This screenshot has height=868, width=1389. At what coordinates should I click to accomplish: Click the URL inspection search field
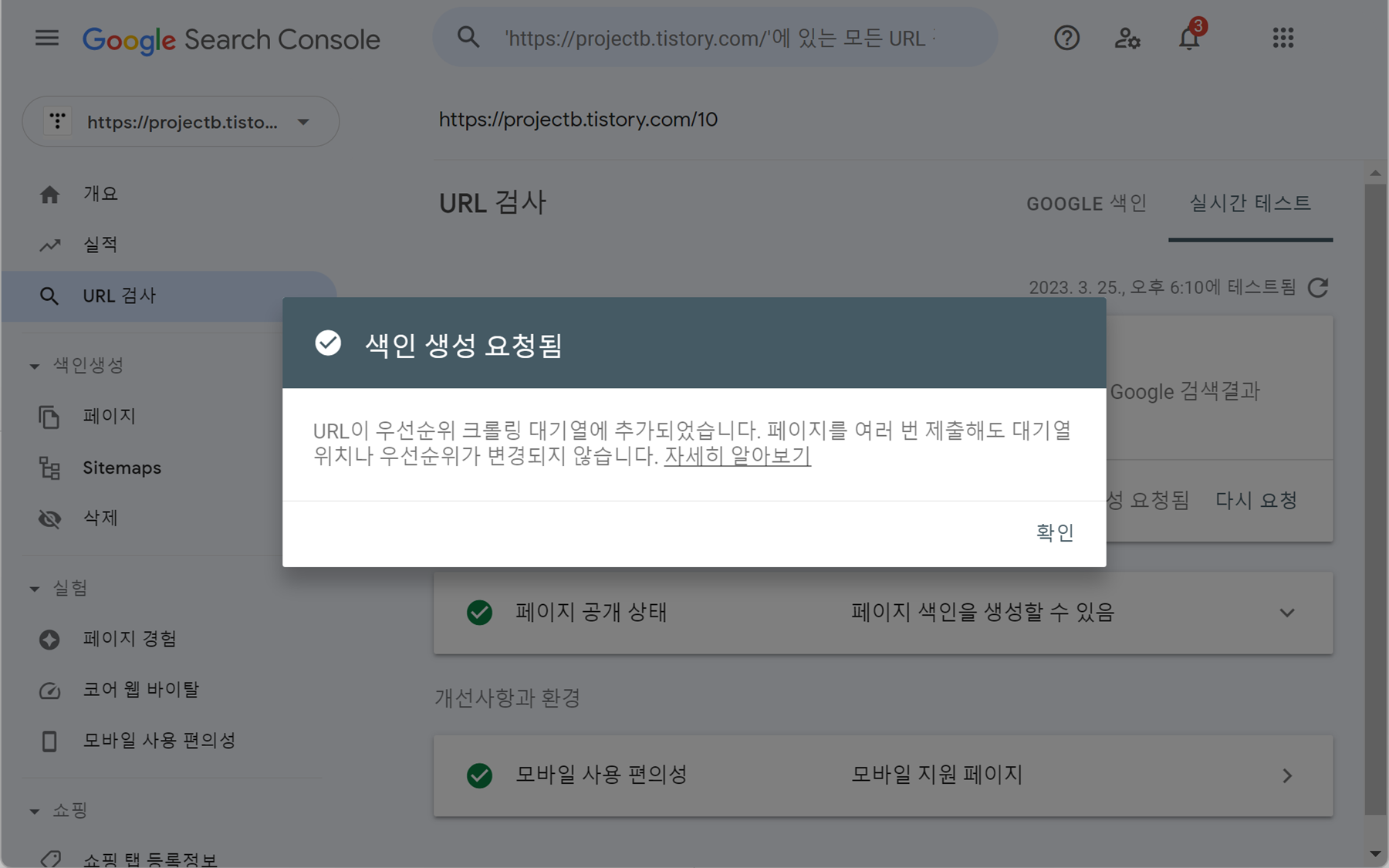[x=715, y=37]
